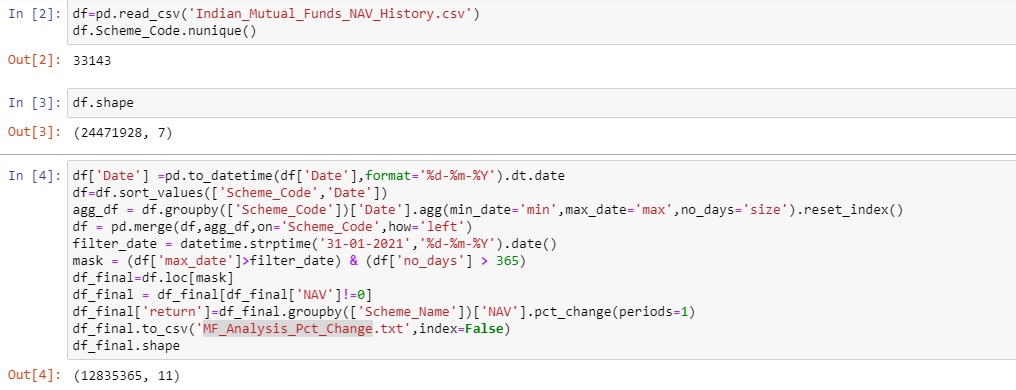Click the In [2] code cell input area
This screenshot has width=1016, height=390.
(541, 23)
